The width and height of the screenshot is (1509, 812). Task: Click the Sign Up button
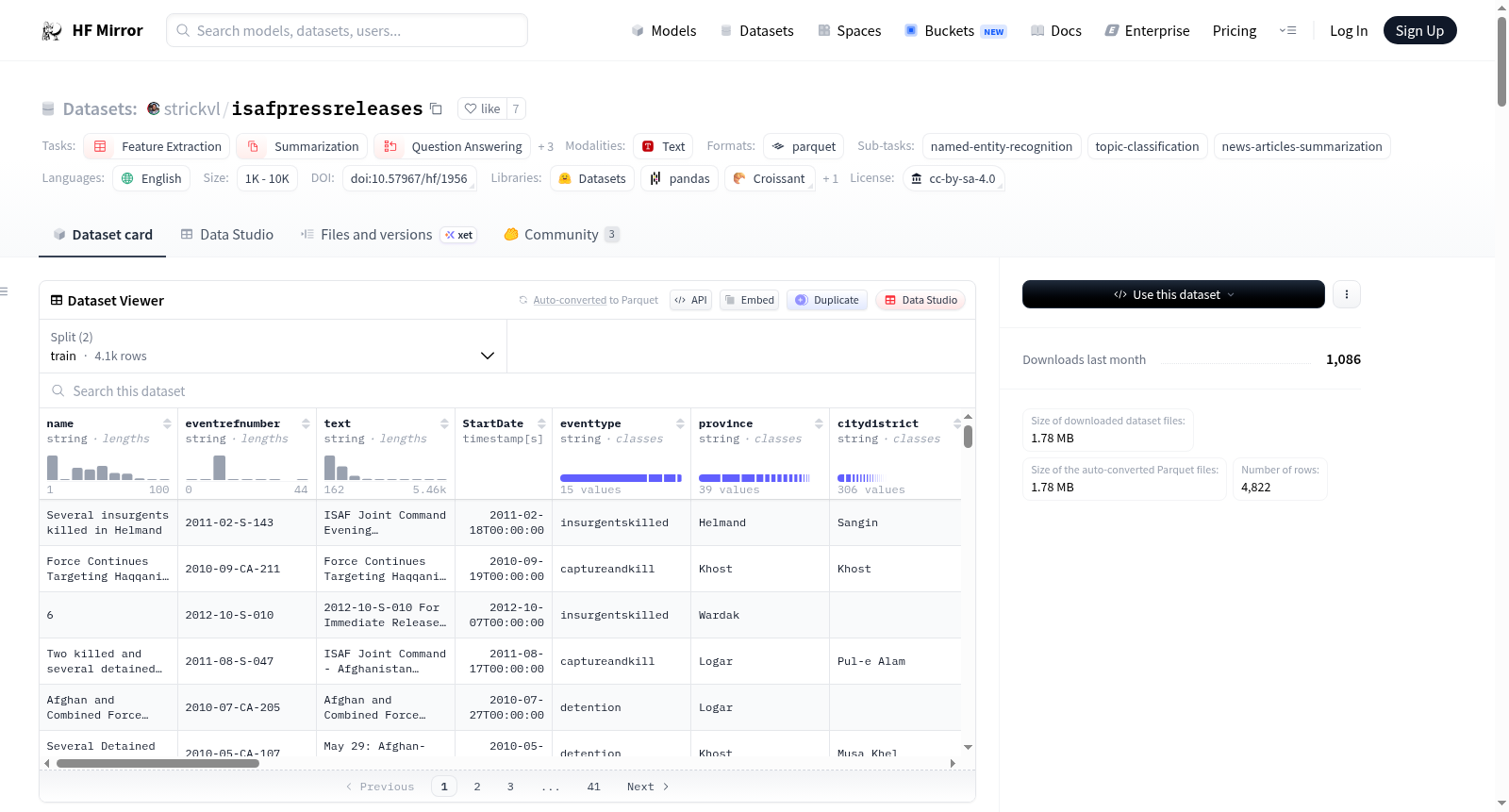1419,30
